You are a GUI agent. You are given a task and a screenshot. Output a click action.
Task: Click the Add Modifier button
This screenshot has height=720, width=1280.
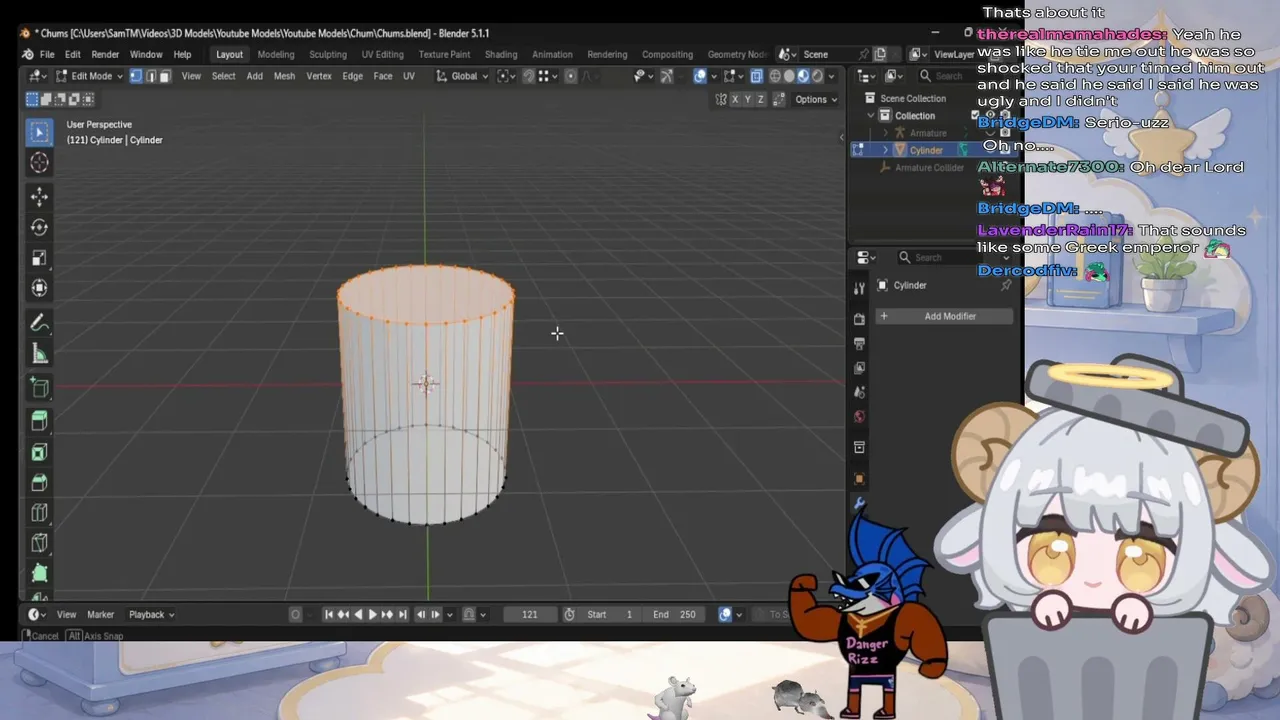coord(944,316)
